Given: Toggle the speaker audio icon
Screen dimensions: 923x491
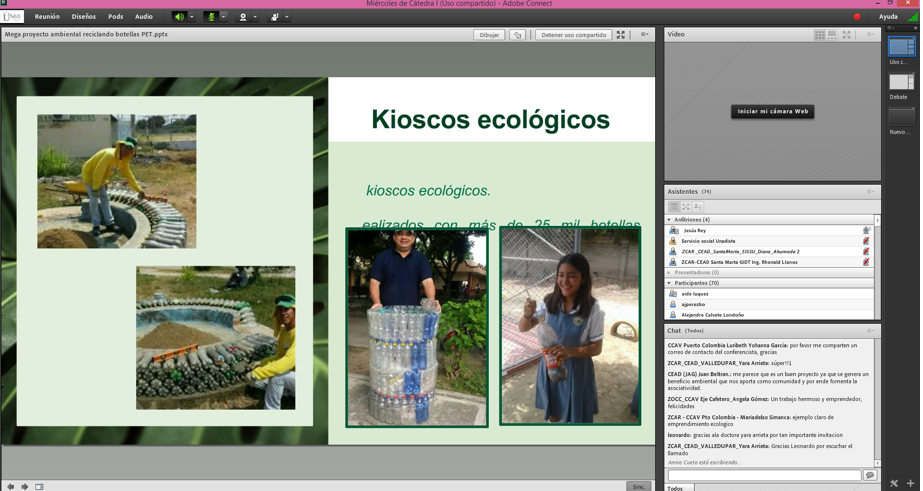Looking at the screenshot, I should pos(180,16).
